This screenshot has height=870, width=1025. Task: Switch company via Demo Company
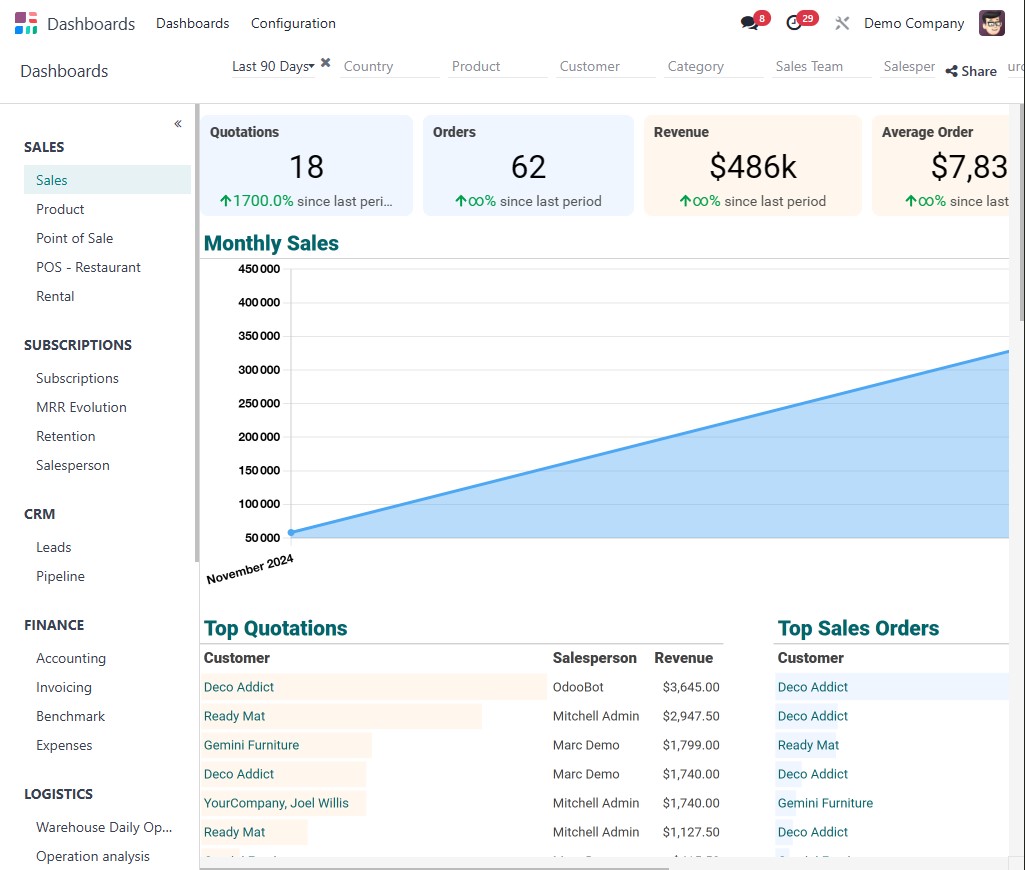(914, 24)
